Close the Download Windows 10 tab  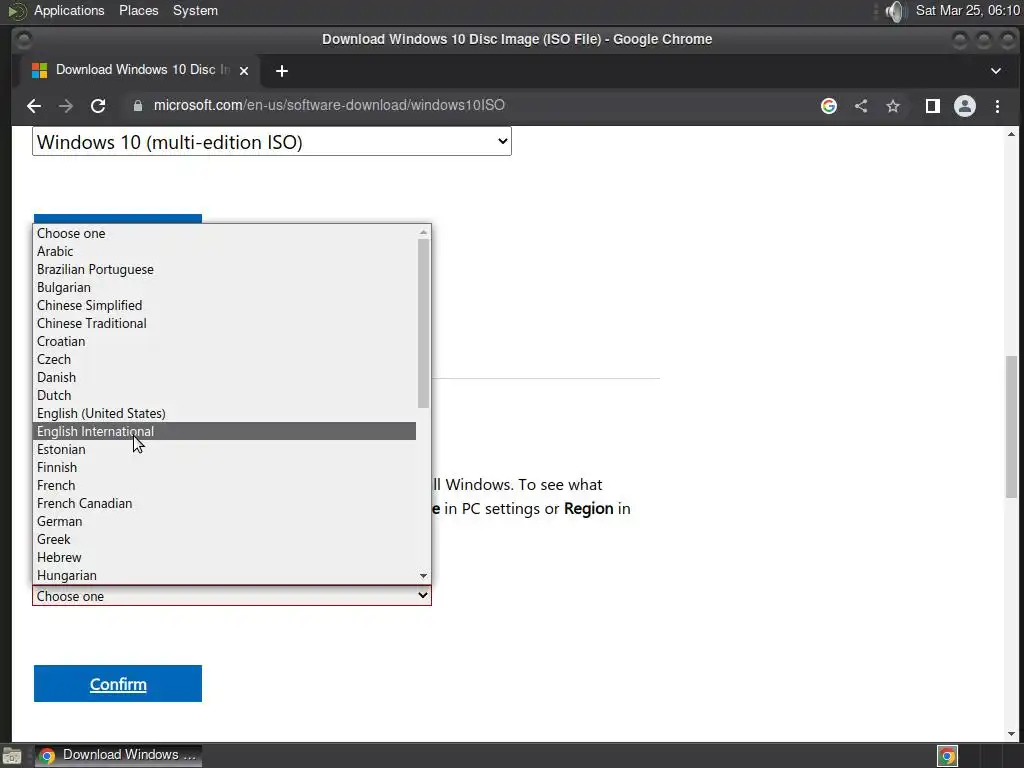click(x=244, y=71)
